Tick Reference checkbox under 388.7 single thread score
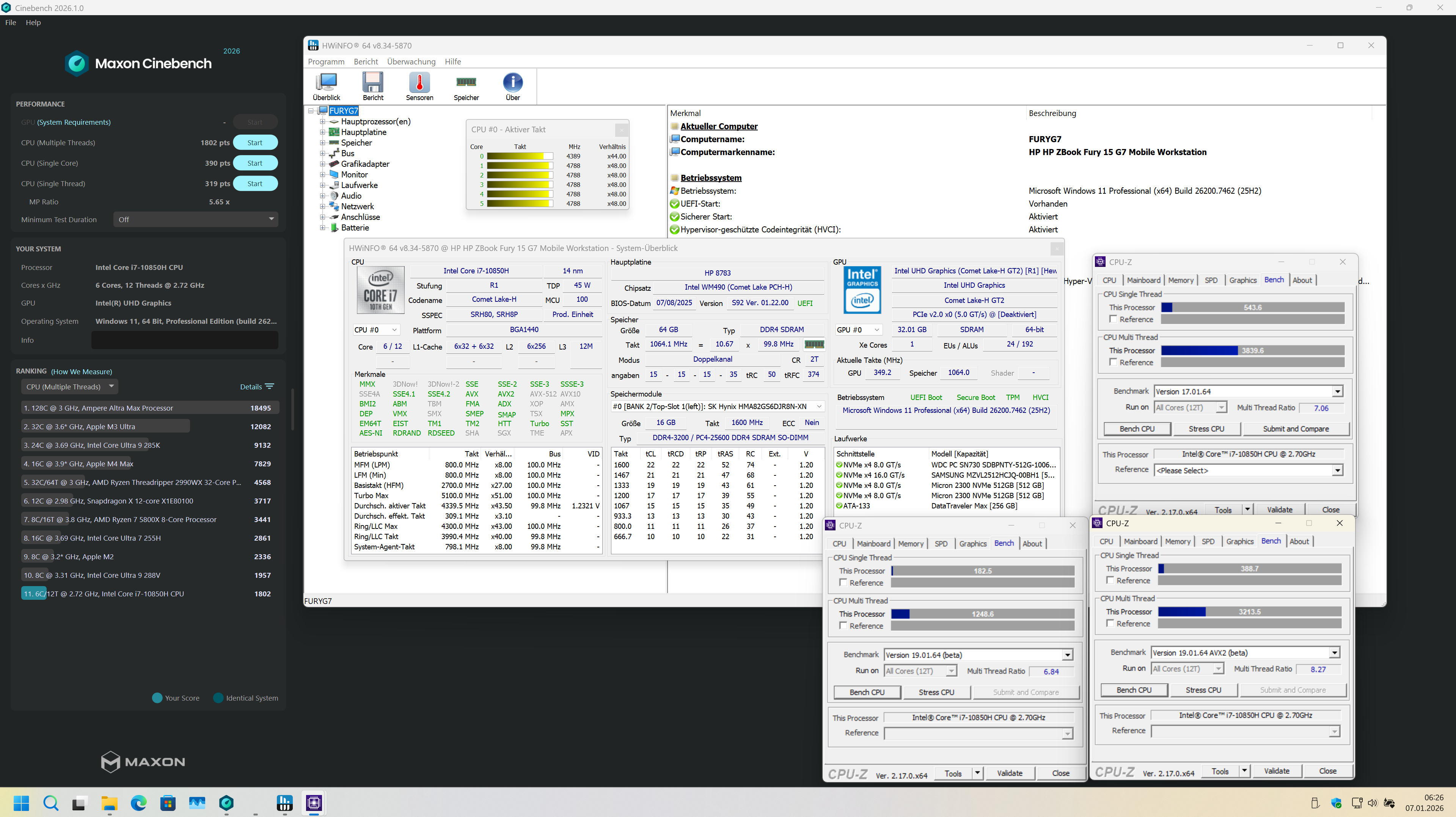 point(1110,580)
